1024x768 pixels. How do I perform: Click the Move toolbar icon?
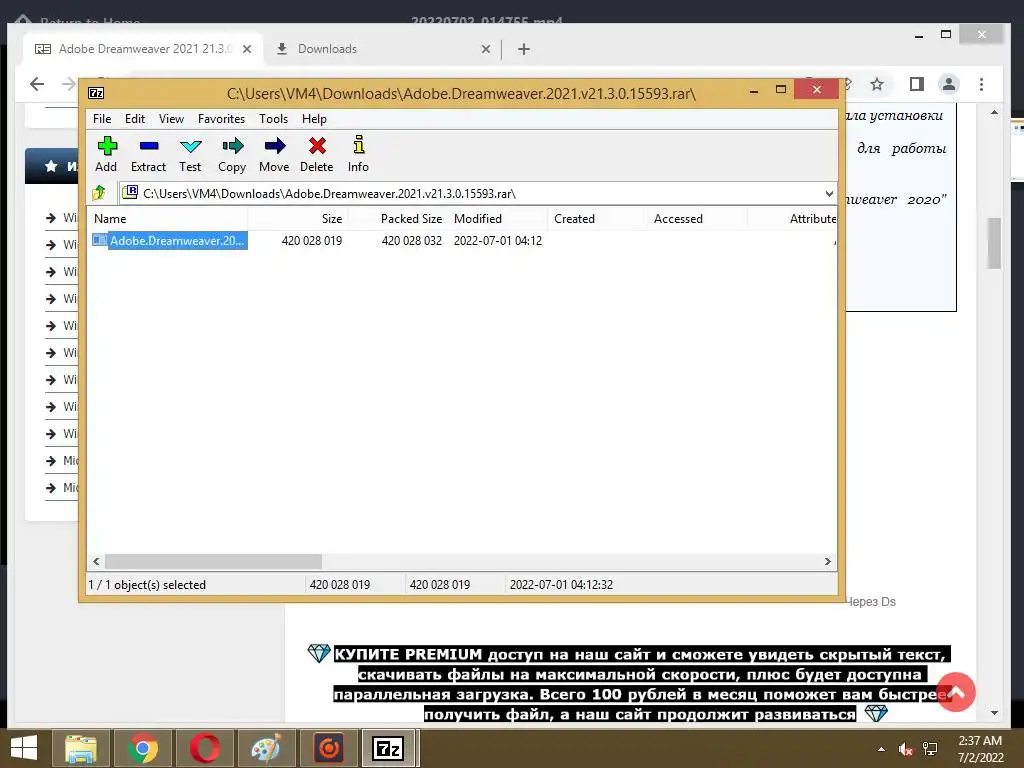tap(274, 154)
